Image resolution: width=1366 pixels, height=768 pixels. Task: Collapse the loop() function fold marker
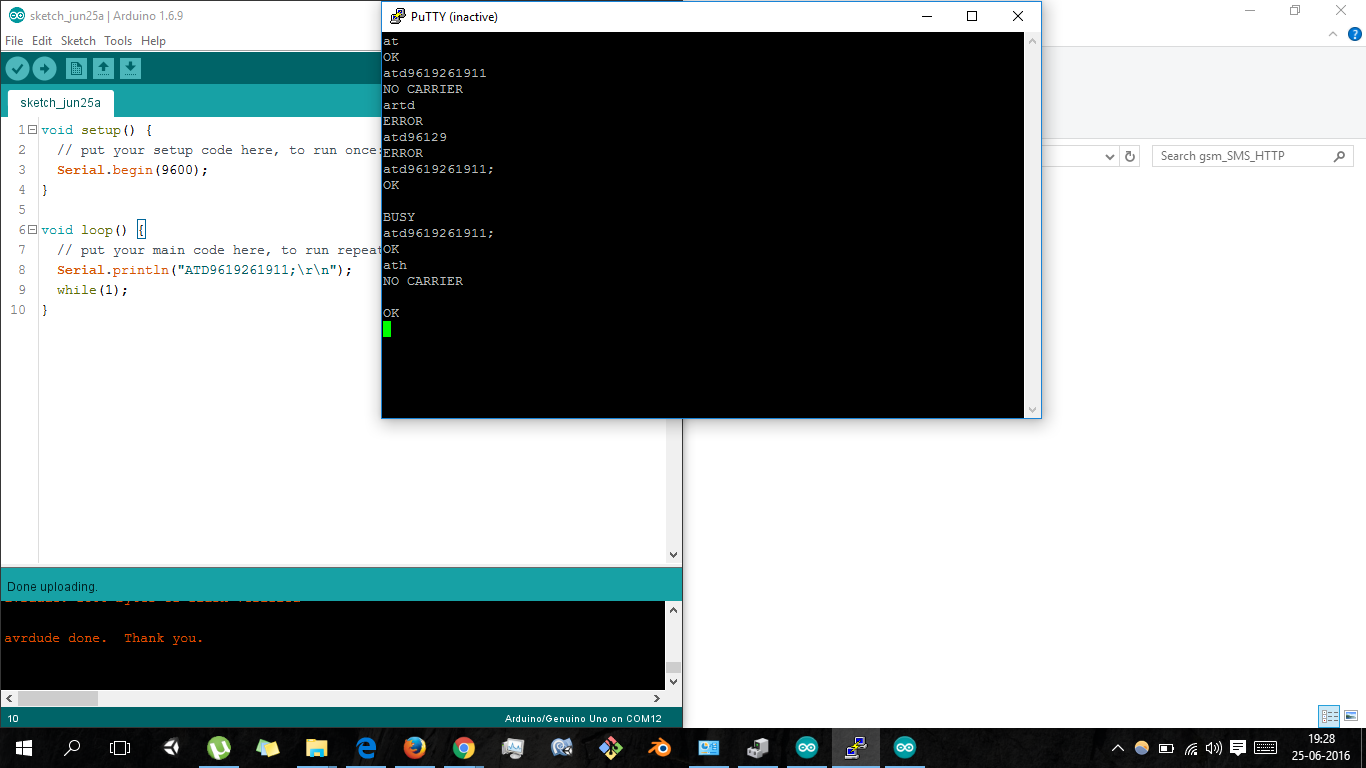(33, 230)
